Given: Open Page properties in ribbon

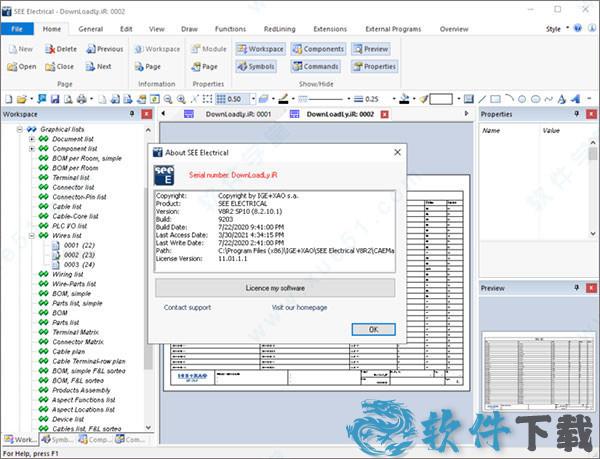Looking at the screenshot, I should [204, 67].
